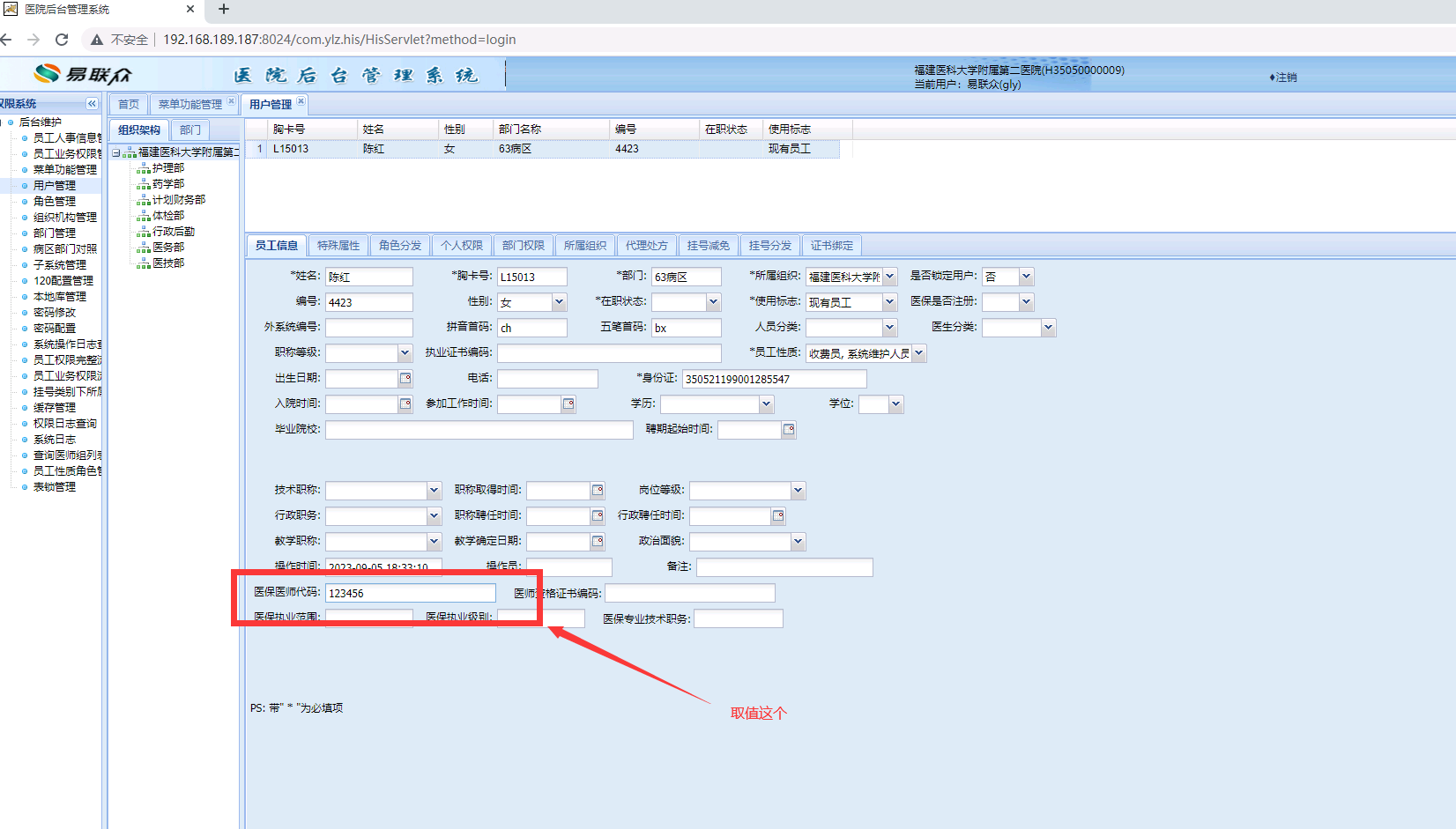Close the 用户管理 tab
The image size is (1456, 829).
click(x=301, y=101)
